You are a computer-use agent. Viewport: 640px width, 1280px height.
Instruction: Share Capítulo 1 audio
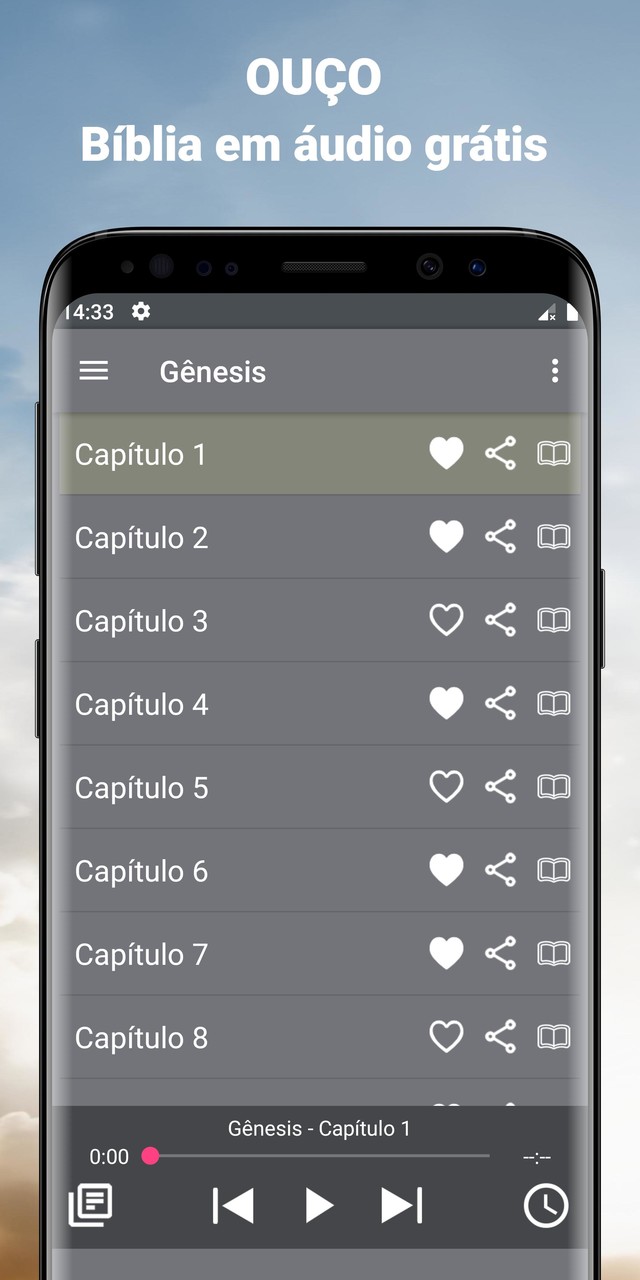point(498,453)
